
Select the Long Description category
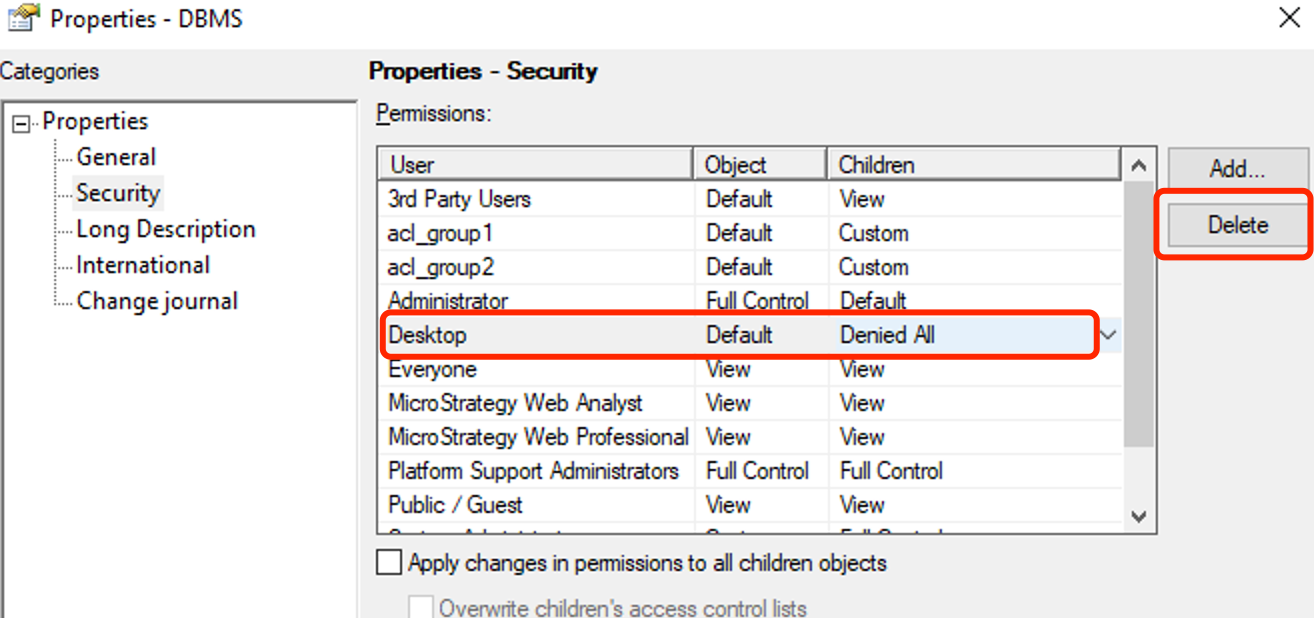click(x=164, y=228)
